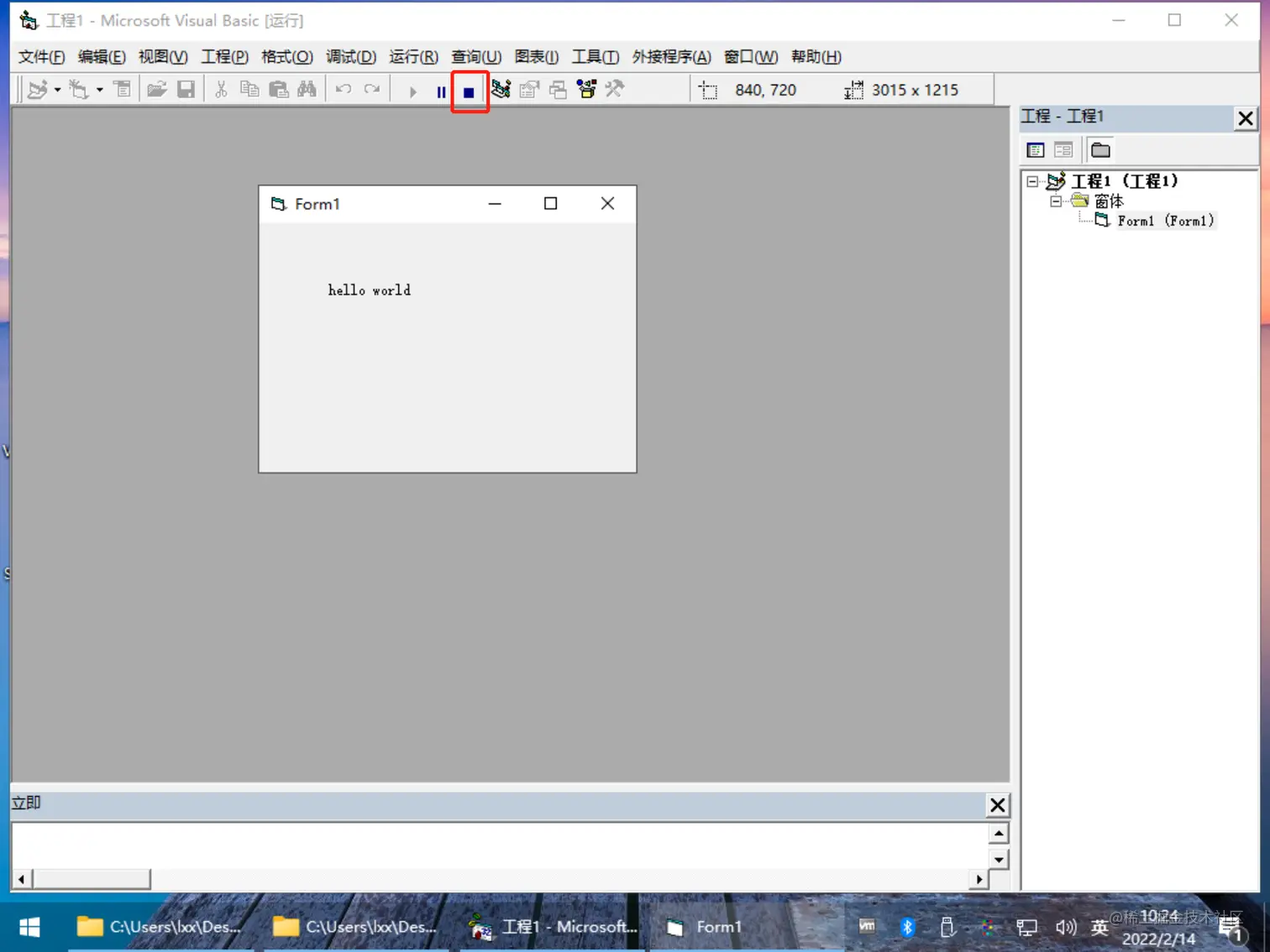Open the 窗口(W) menu
This screenshot has height=952, width=1270.
point(751,56)
